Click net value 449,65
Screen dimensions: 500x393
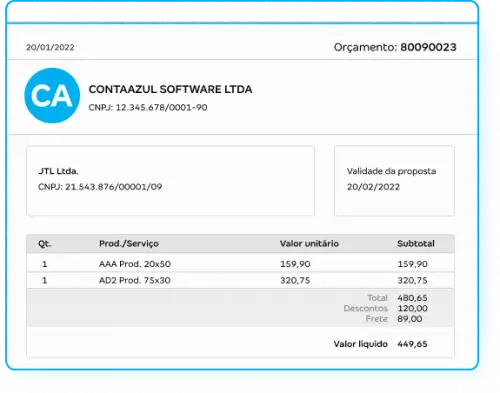(x=412, y=344)
